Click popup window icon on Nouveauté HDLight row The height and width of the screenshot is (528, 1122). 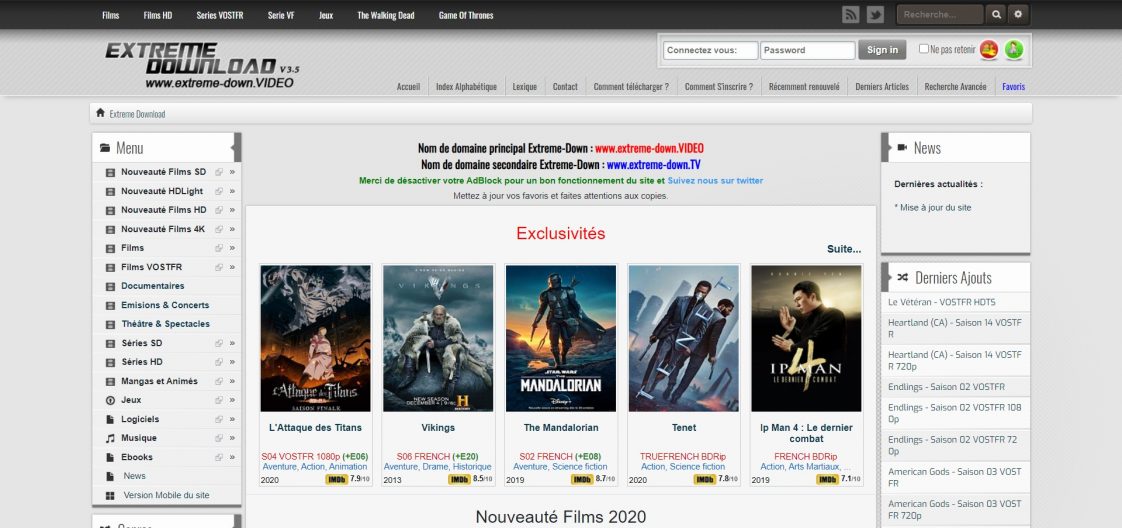point(219,191)
